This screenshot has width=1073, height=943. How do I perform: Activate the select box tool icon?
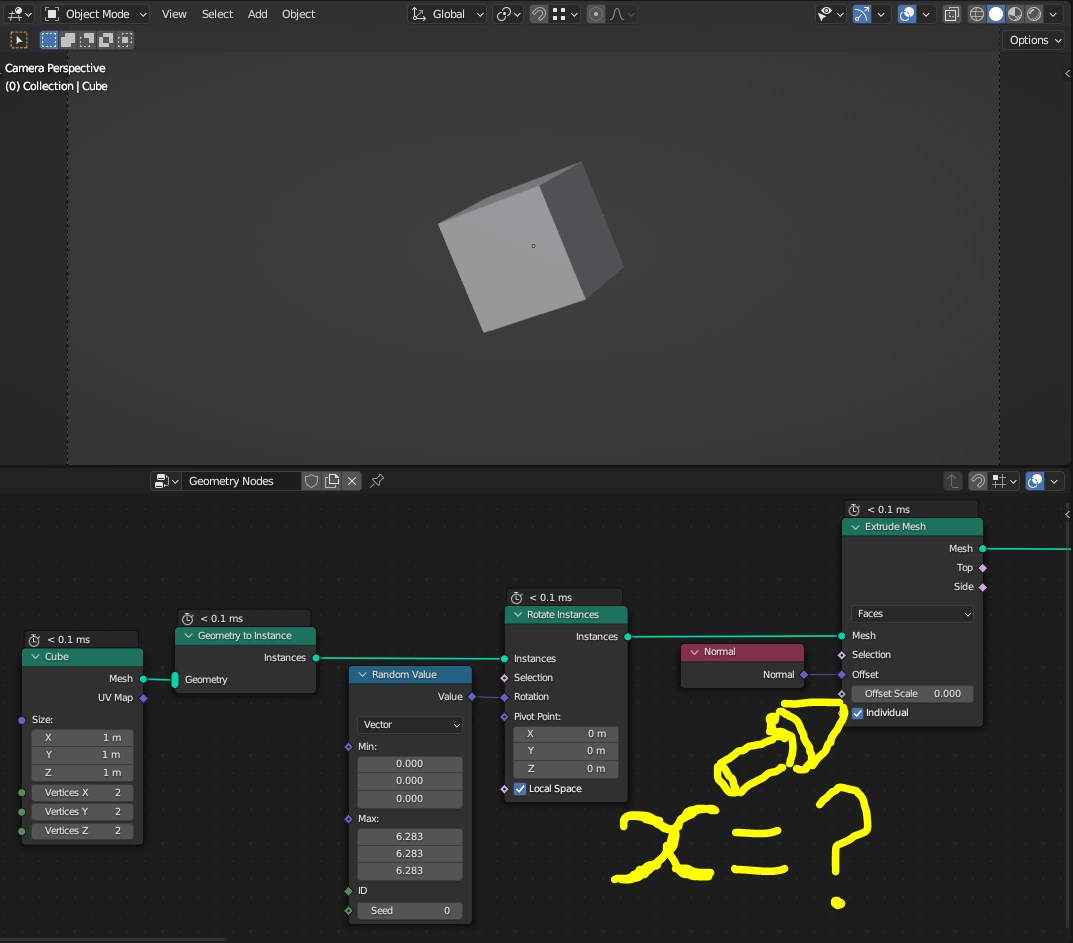18,40
